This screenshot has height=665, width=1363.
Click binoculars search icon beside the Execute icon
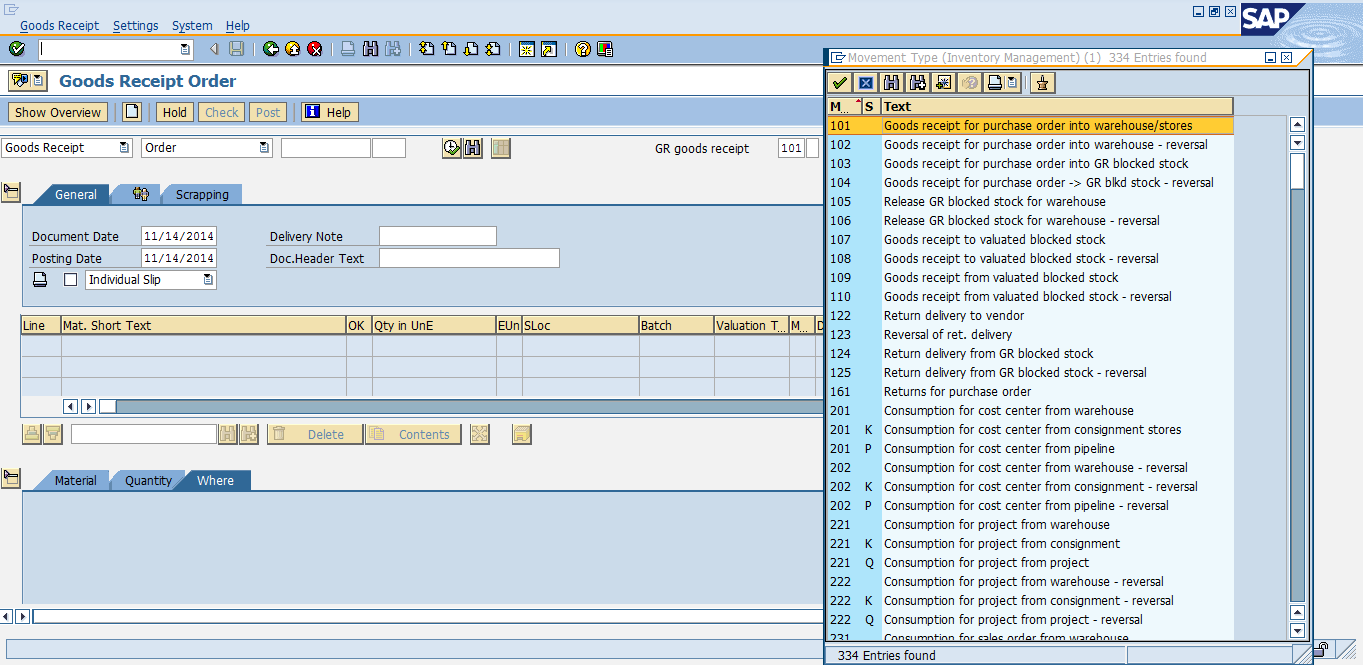[x=472, y=148]
